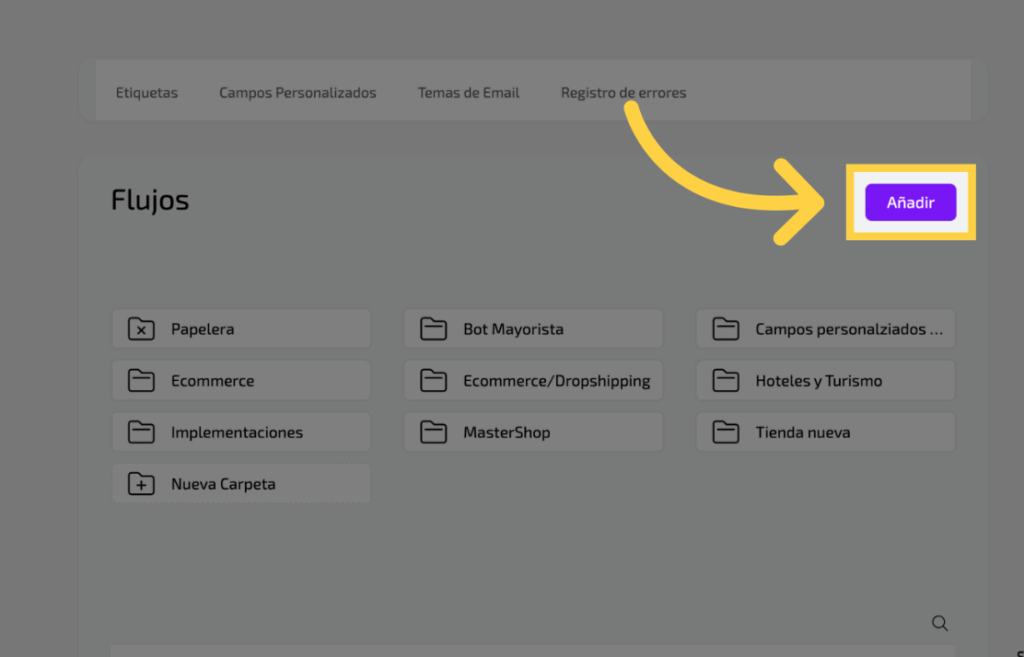Click the folder icon beside Implementaciones

[141, 433]
